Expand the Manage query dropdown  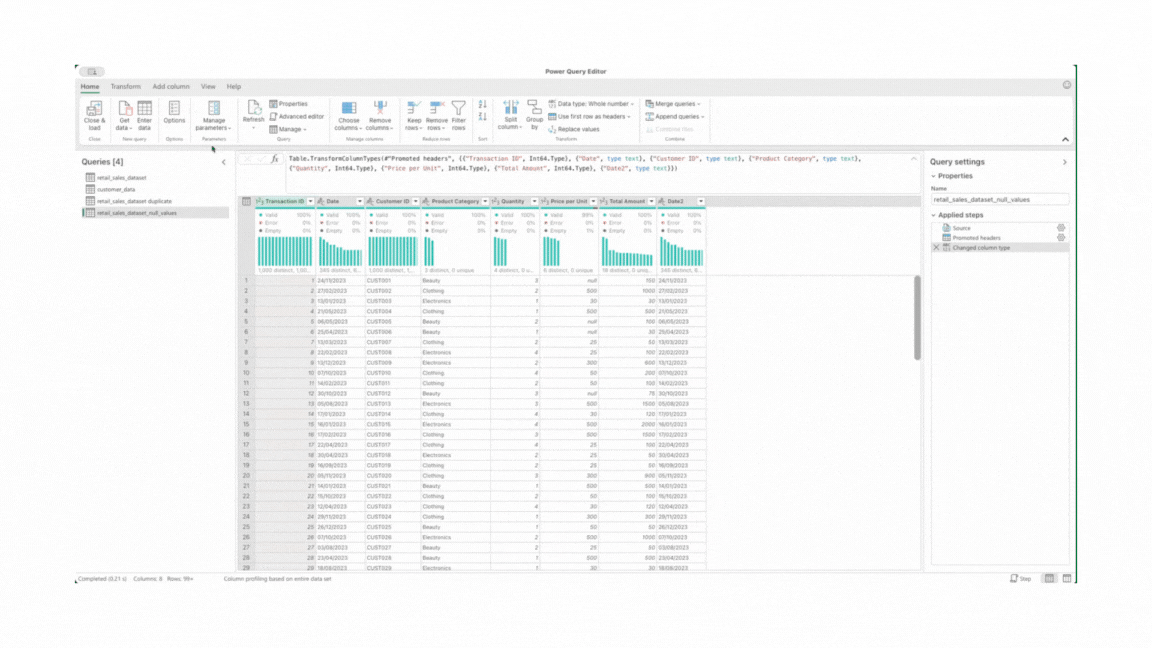point(288,129)
